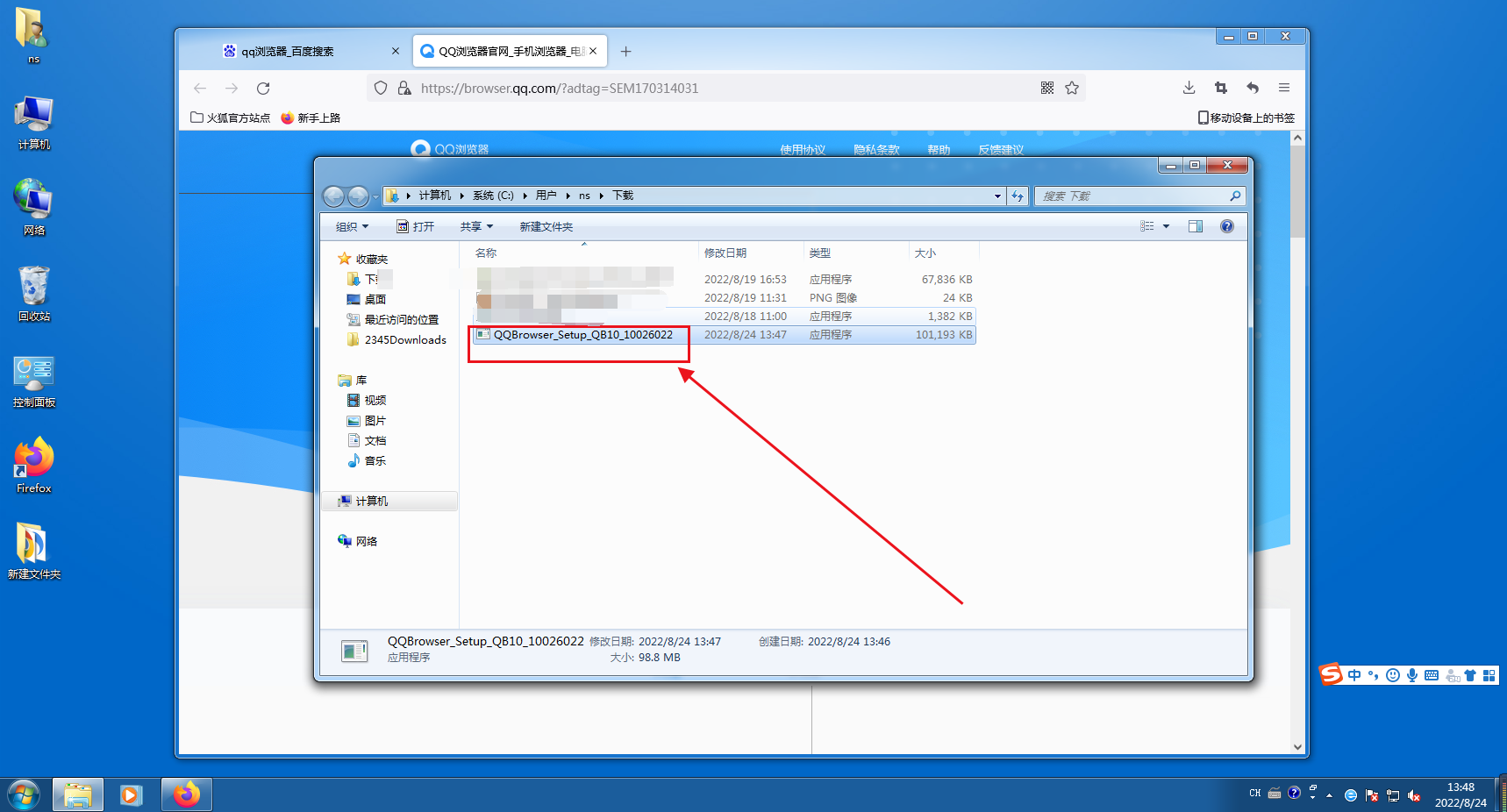The image size is (1507, 812).
Task: Select 最近访问的位置 in sidebar
Action: coord(392,320)
